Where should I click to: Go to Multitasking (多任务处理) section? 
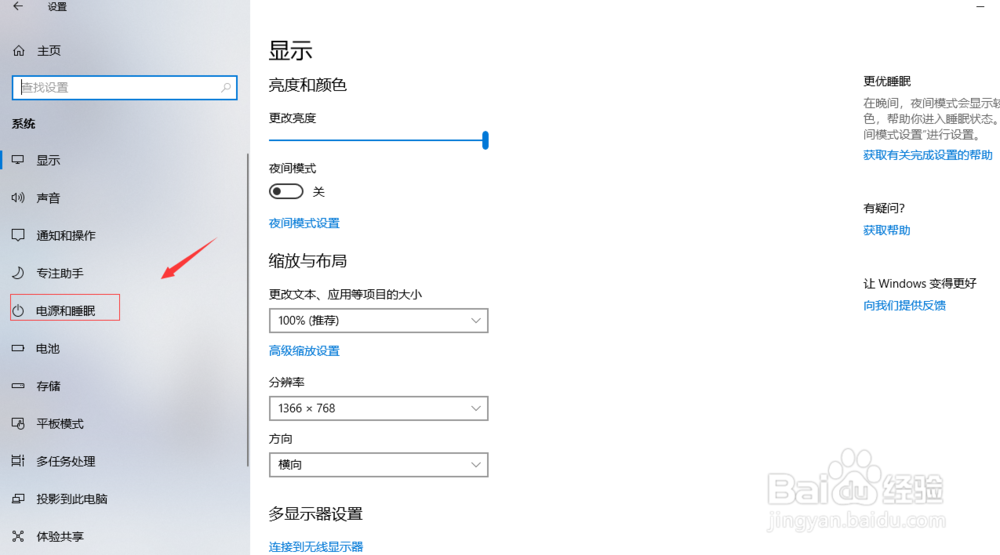click(x=66, y=461)
